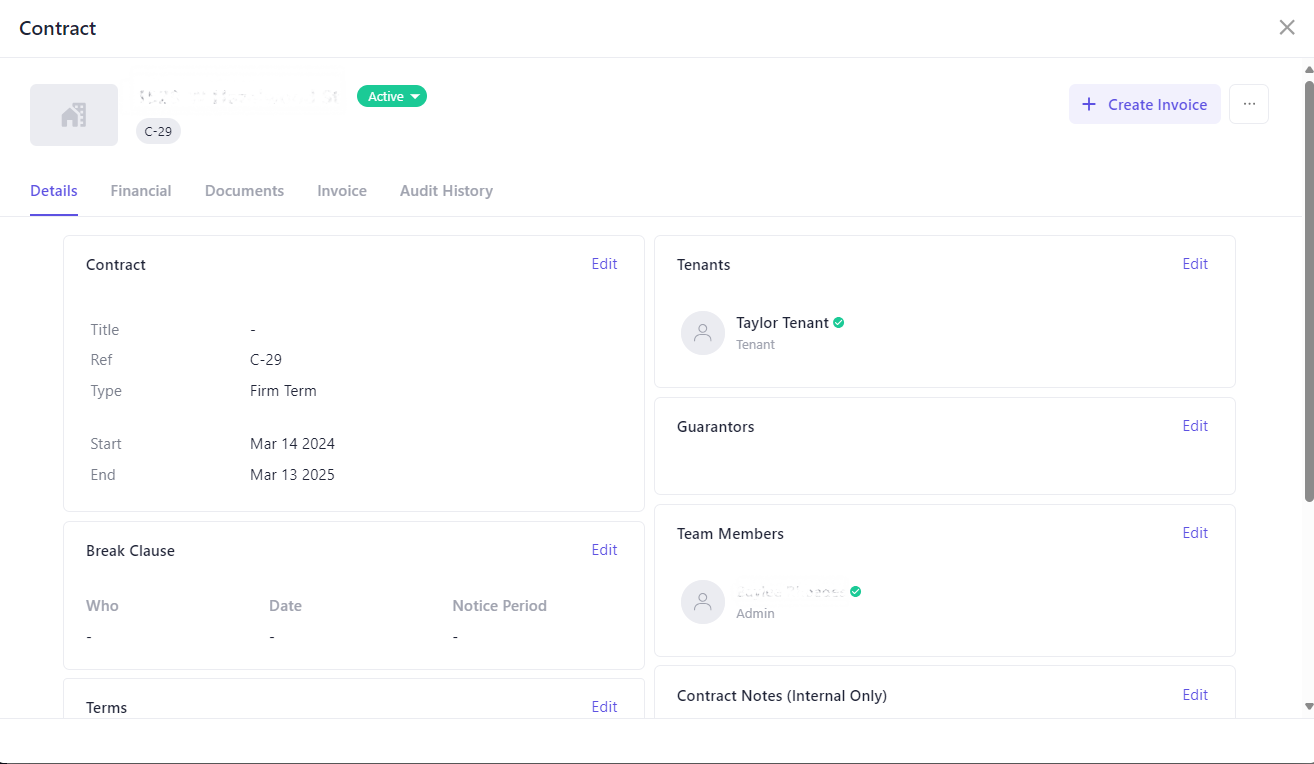The height and width of the screenshot is (764, 1314).
Task: Click the Admin team member avatar
Action: coord(702,601)
